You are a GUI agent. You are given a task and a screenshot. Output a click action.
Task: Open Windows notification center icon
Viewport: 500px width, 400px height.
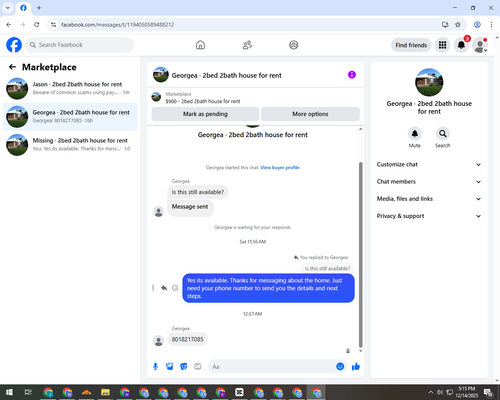pos(488,392)
